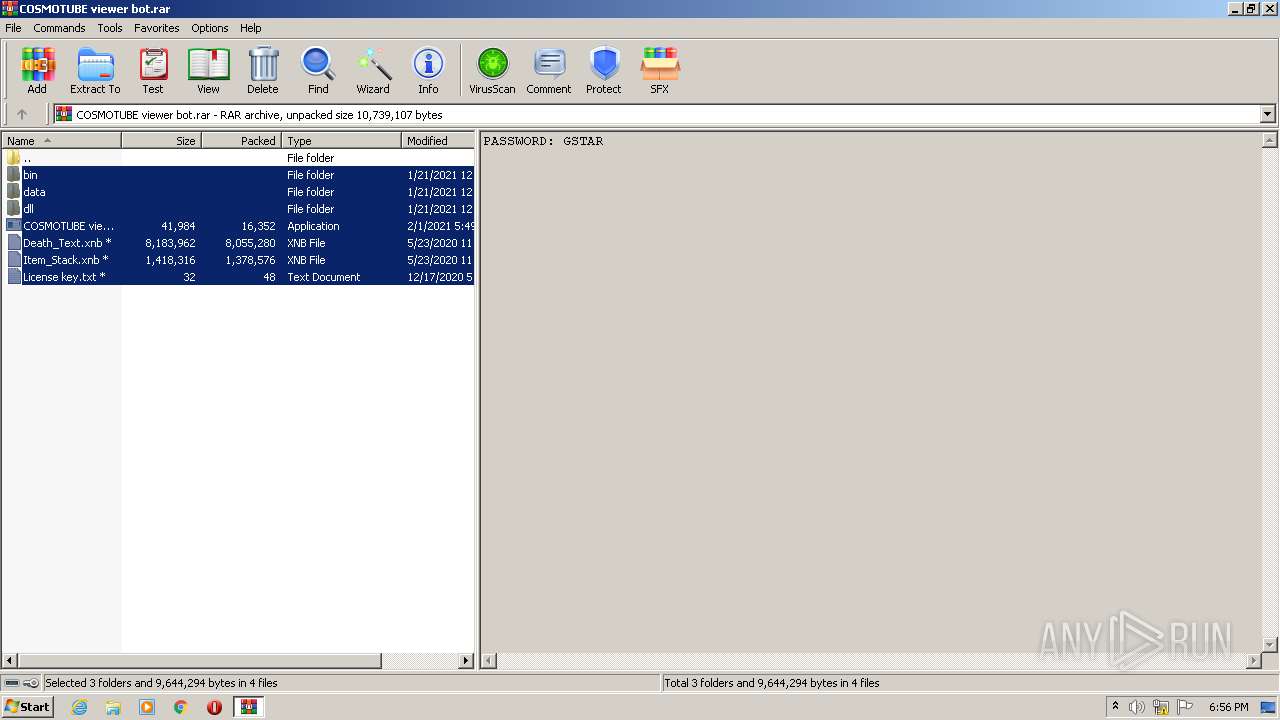The image size is (1280, 720).
Task: Open the Tools menu
Action: tap(110, 28)
